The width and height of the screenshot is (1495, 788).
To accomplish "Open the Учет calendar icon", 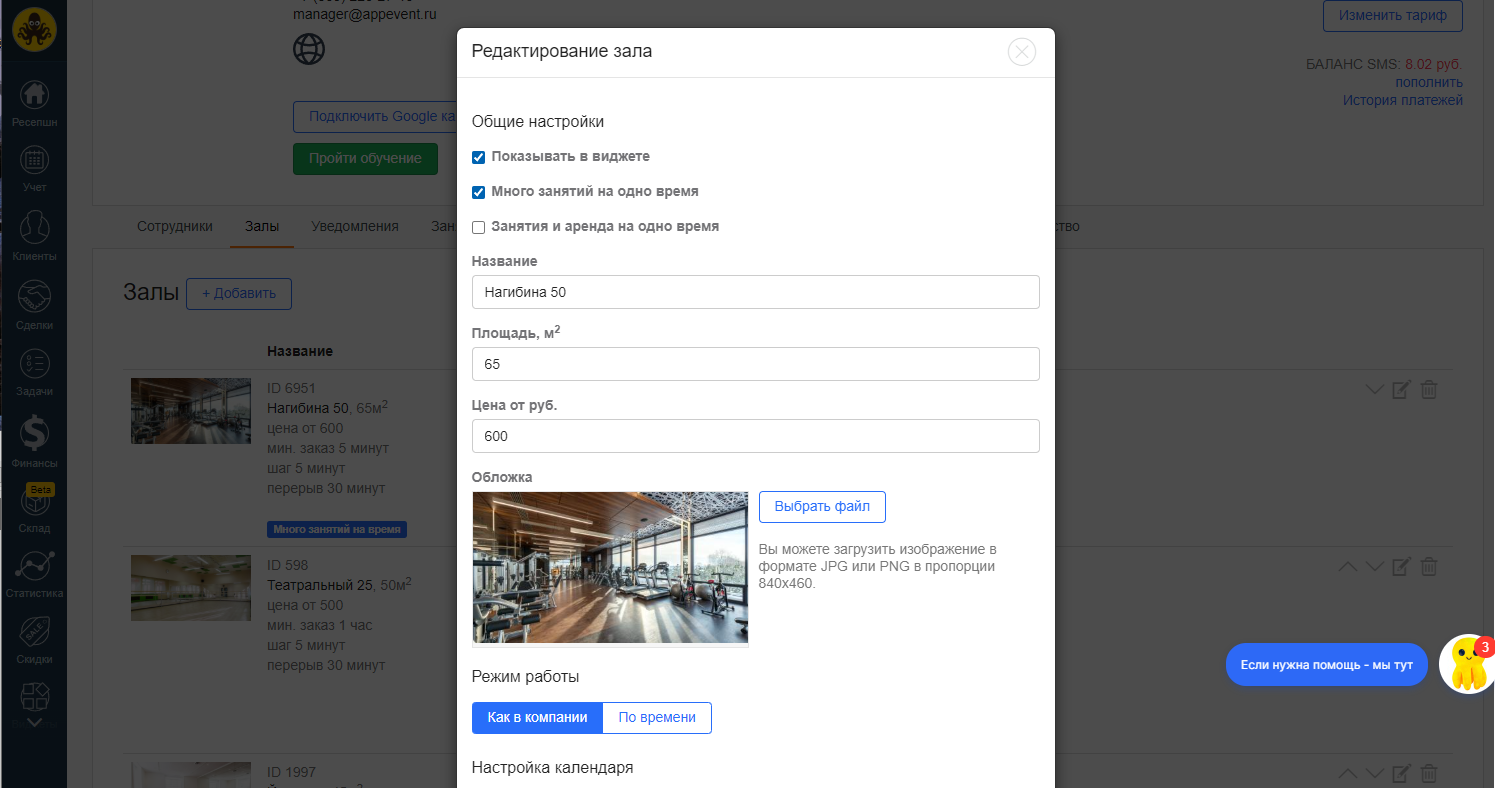I will [x=35, y=162].
